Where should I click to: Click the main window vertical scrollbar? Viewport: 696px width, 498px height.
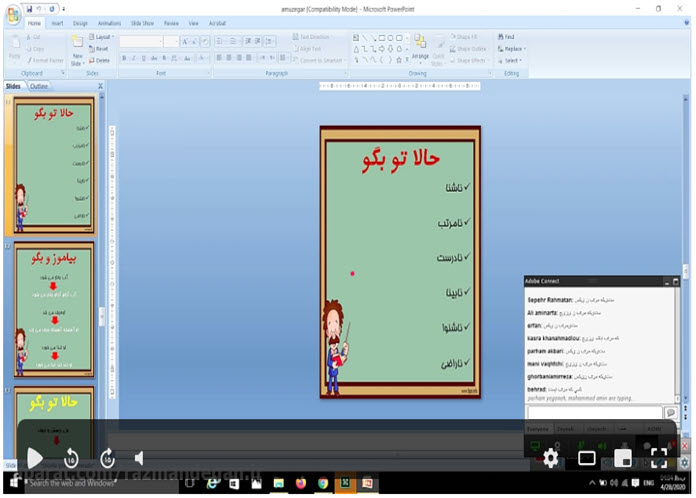[x=686, y=247]
